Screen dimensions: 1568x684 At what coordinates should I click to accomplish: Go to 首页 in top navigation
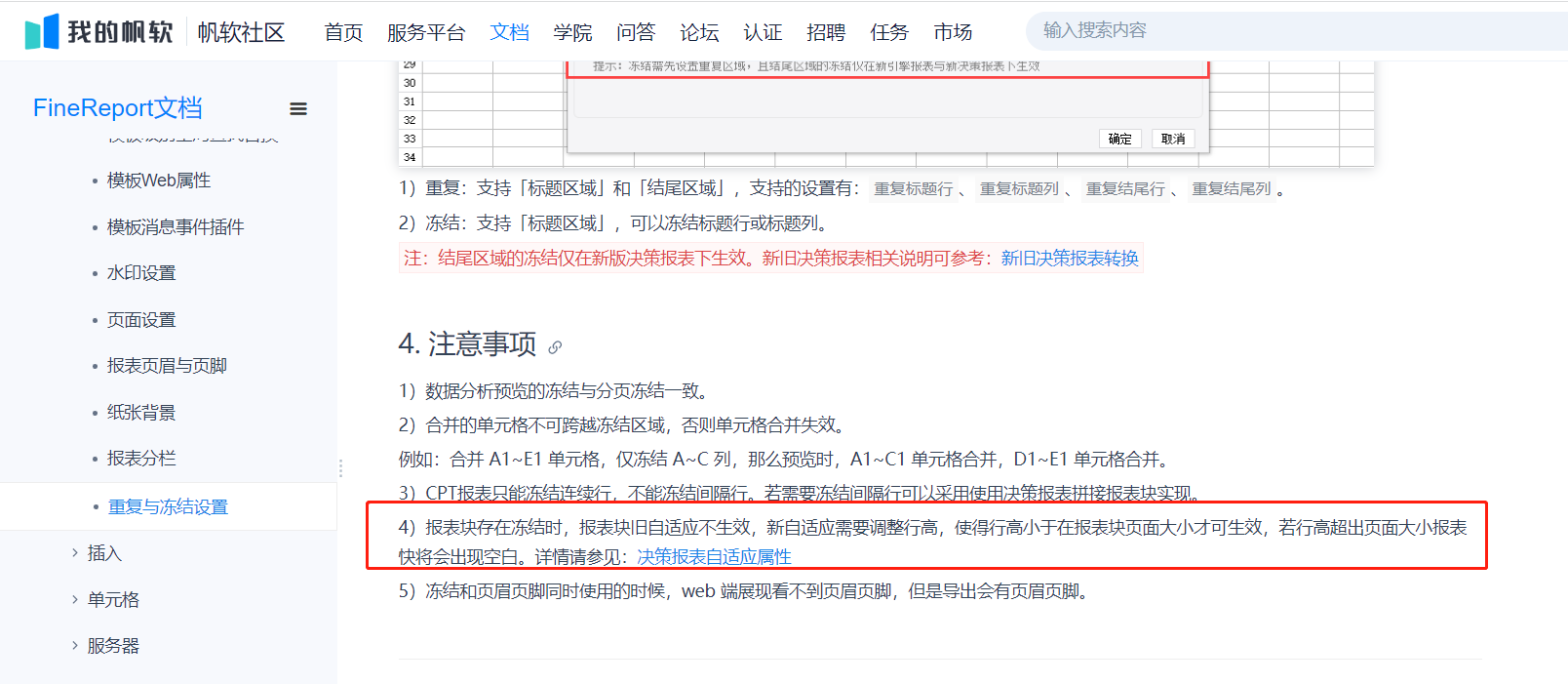point(343,32)
